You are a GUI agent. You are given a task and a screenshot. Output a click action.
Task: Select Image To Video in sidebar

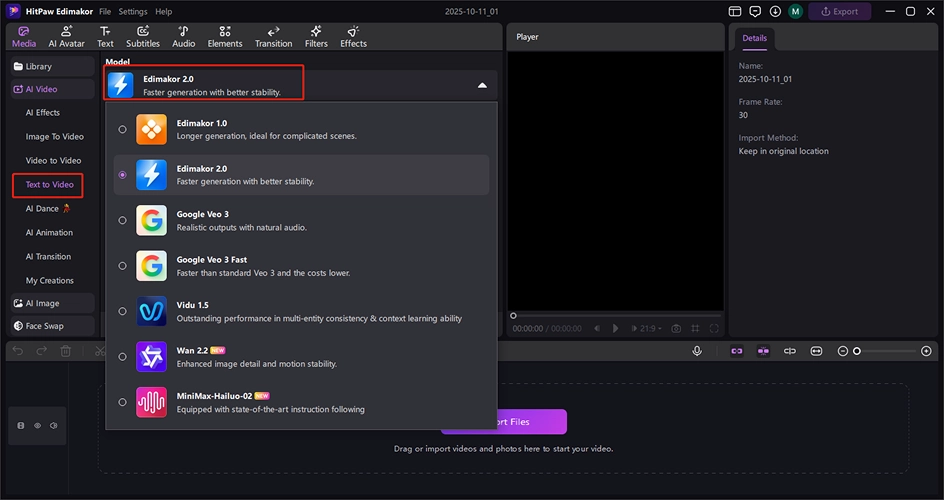[x=54, y=137]
